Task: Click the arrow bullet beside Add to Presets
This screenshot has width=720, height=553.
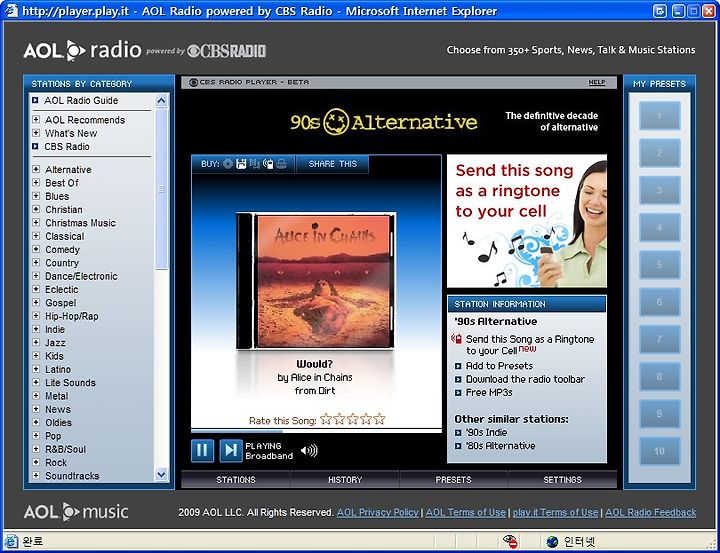Action: [x=458, y=366]
